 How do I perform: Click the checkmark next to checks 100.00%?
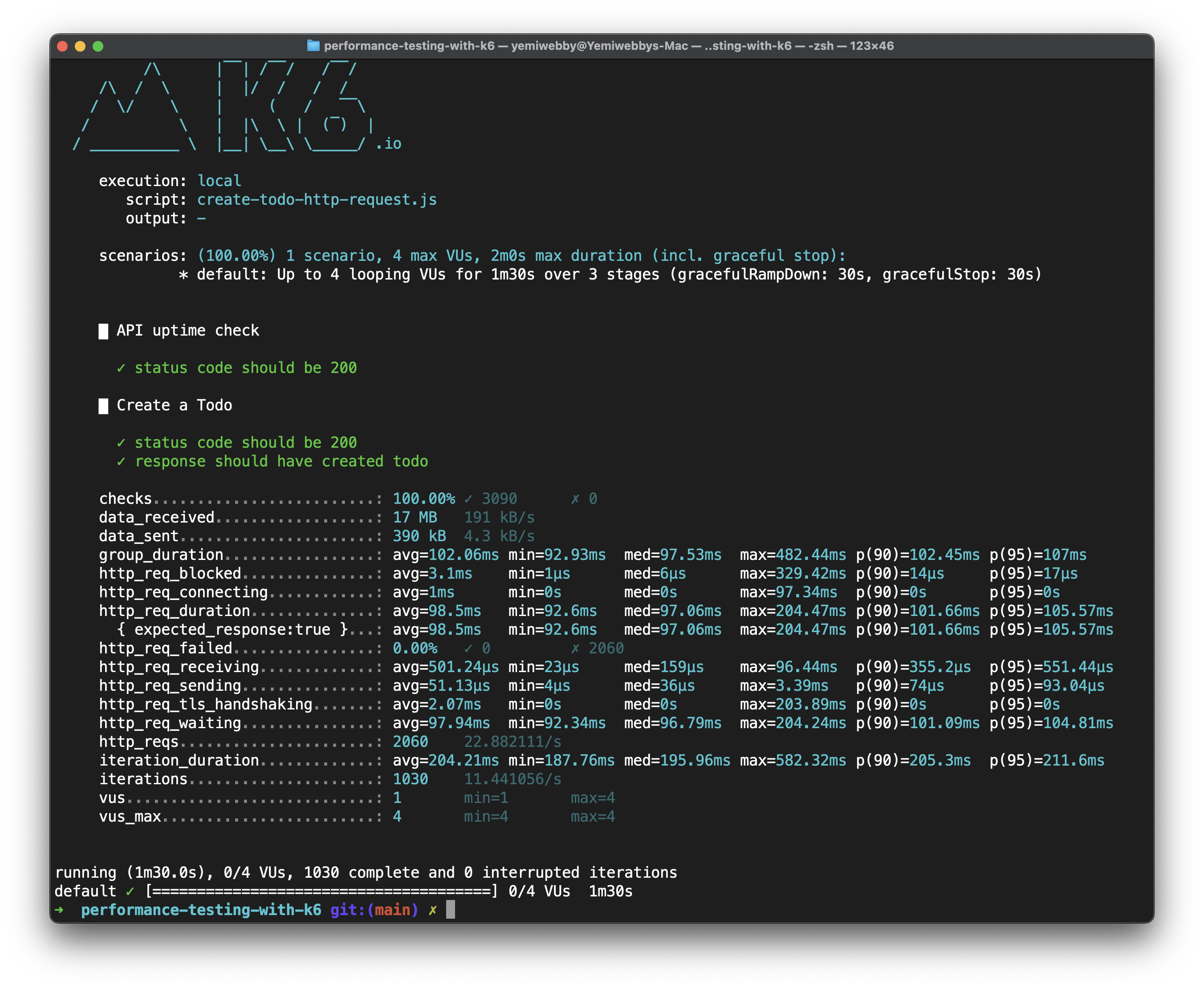pos(469,498)
